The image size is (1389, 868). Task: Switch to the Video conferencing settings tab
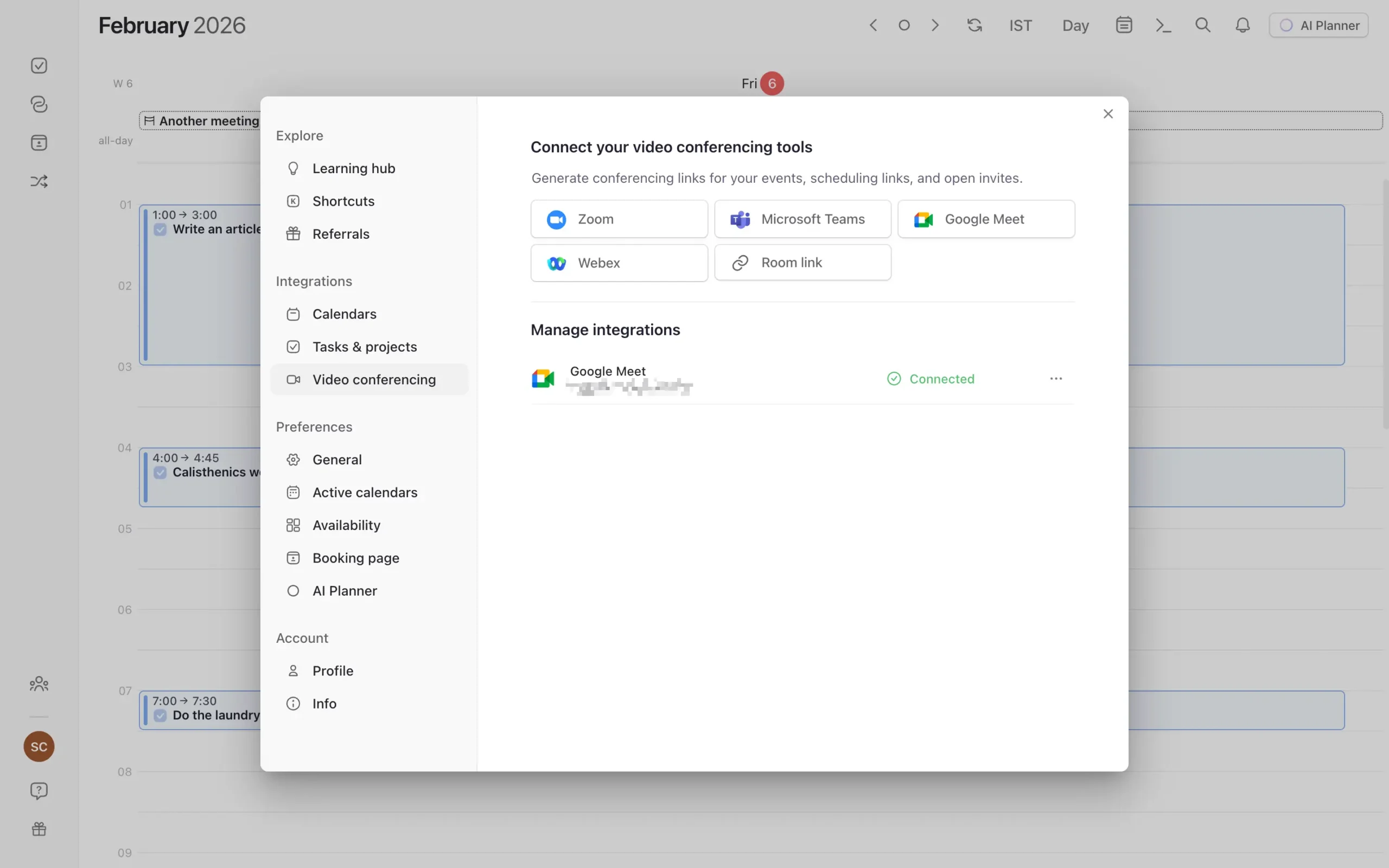[x=374, y=379]
